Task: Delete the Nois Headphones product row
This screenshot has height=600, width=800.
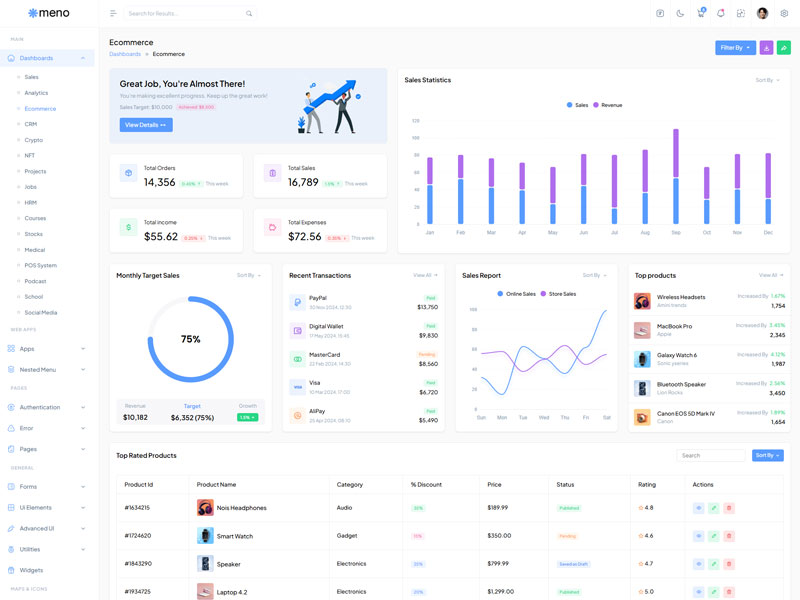Action: tap(729, 508)
